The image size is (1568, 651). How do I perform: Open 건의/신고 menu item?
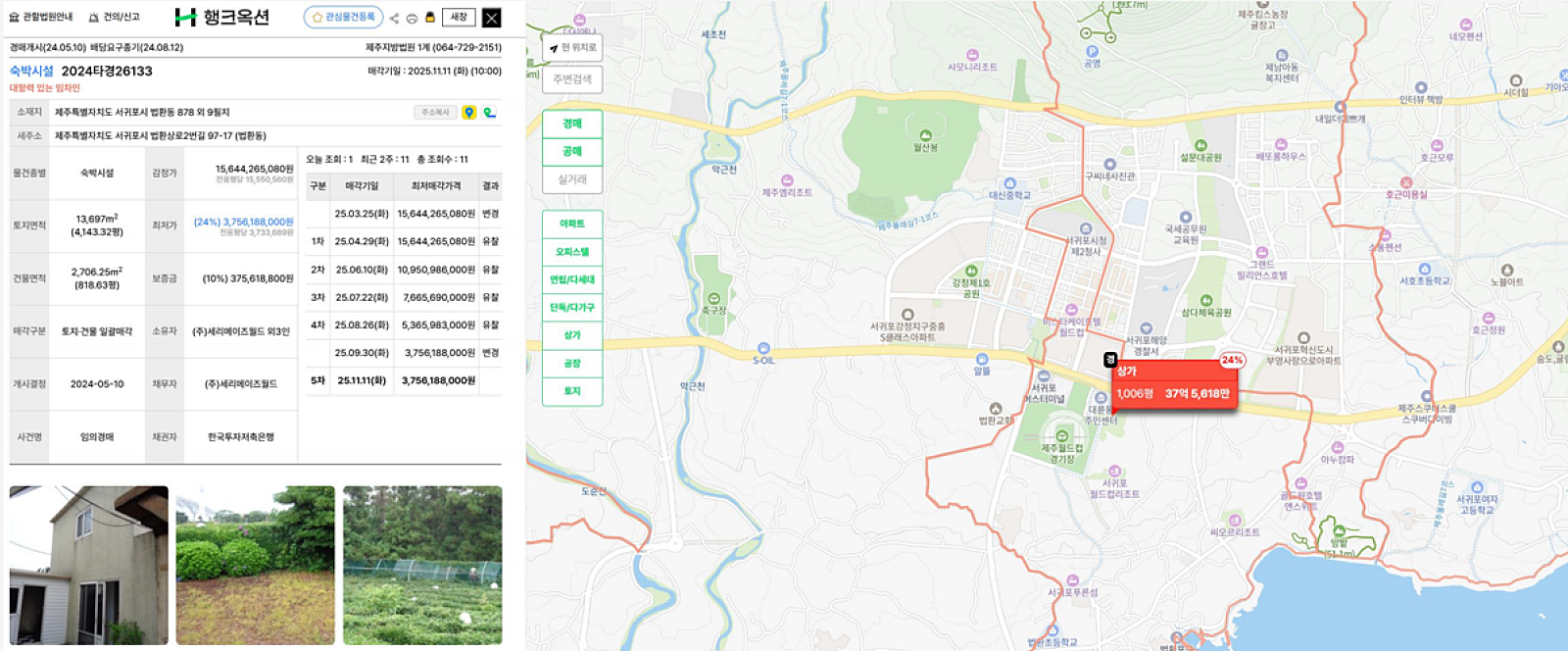click(114, 17)
